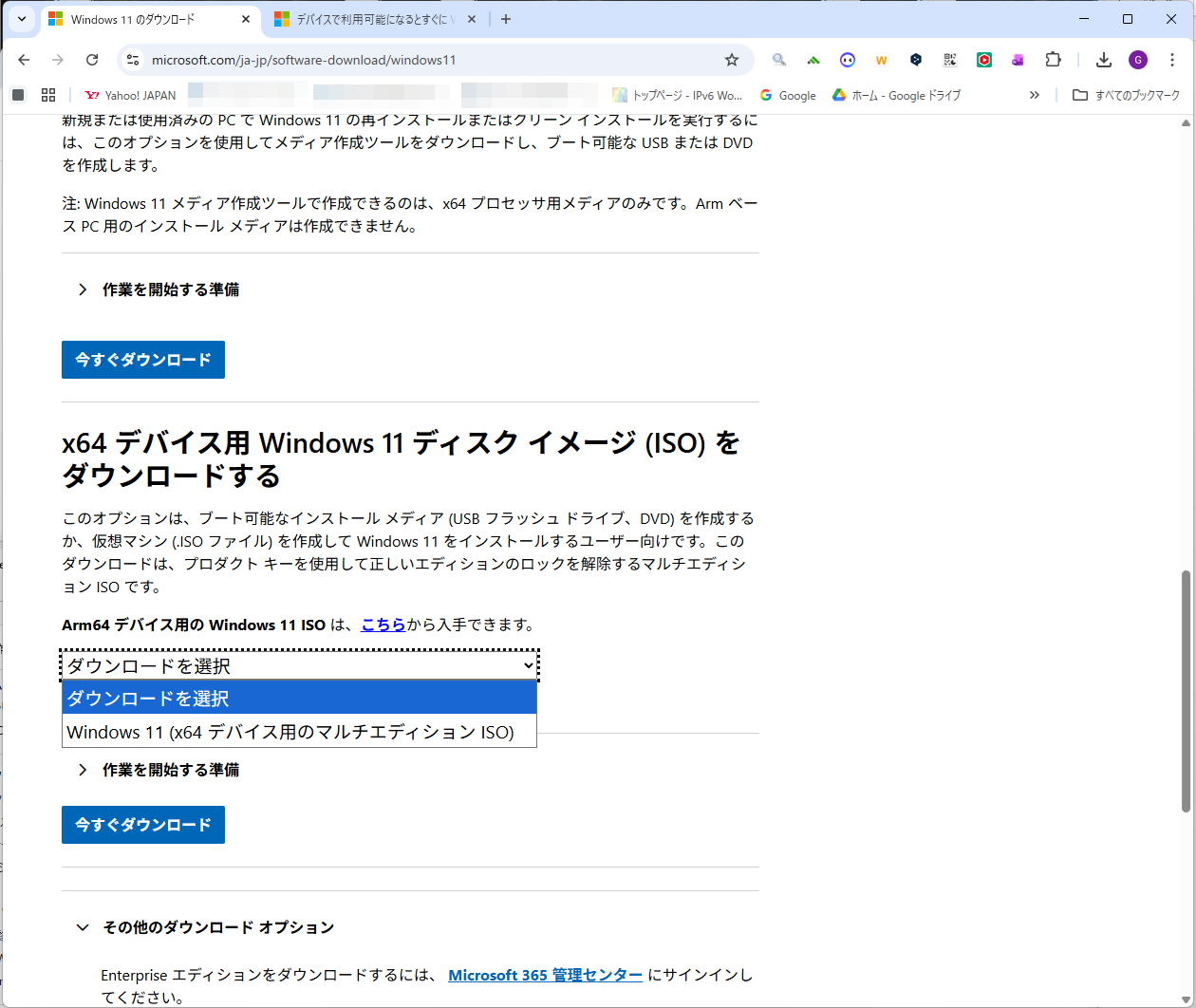1196x1008 pixels.
Task: Open the orange W extension icon
Action: point(881,59)
